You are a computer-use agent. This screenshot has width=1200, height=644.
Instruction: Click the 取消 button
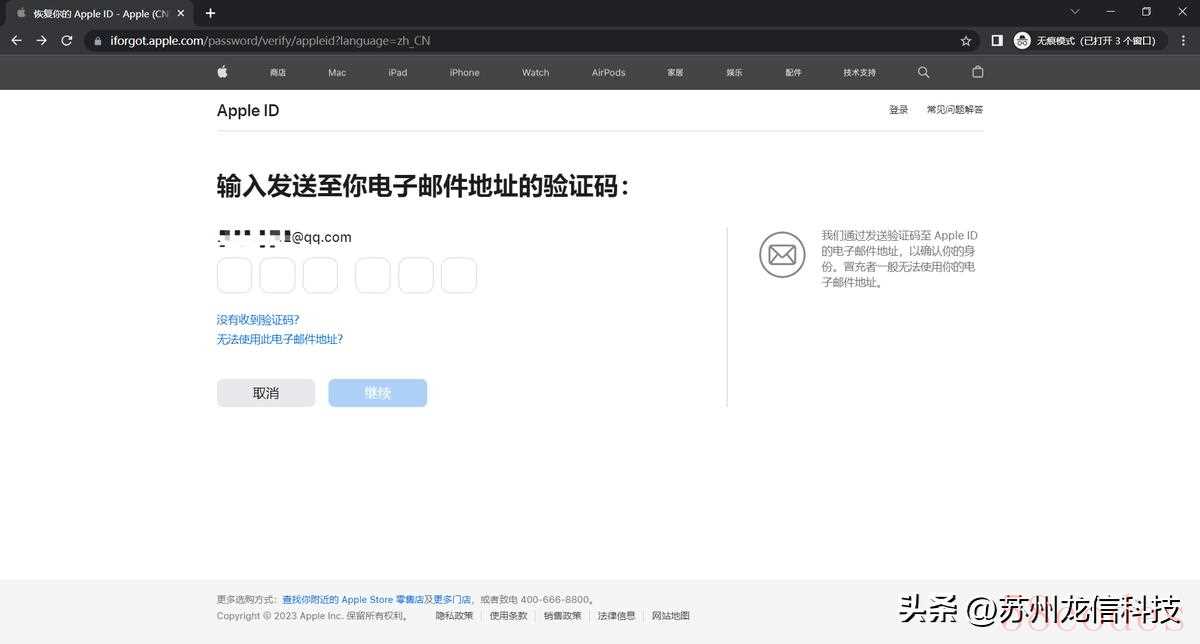point(266,393)
